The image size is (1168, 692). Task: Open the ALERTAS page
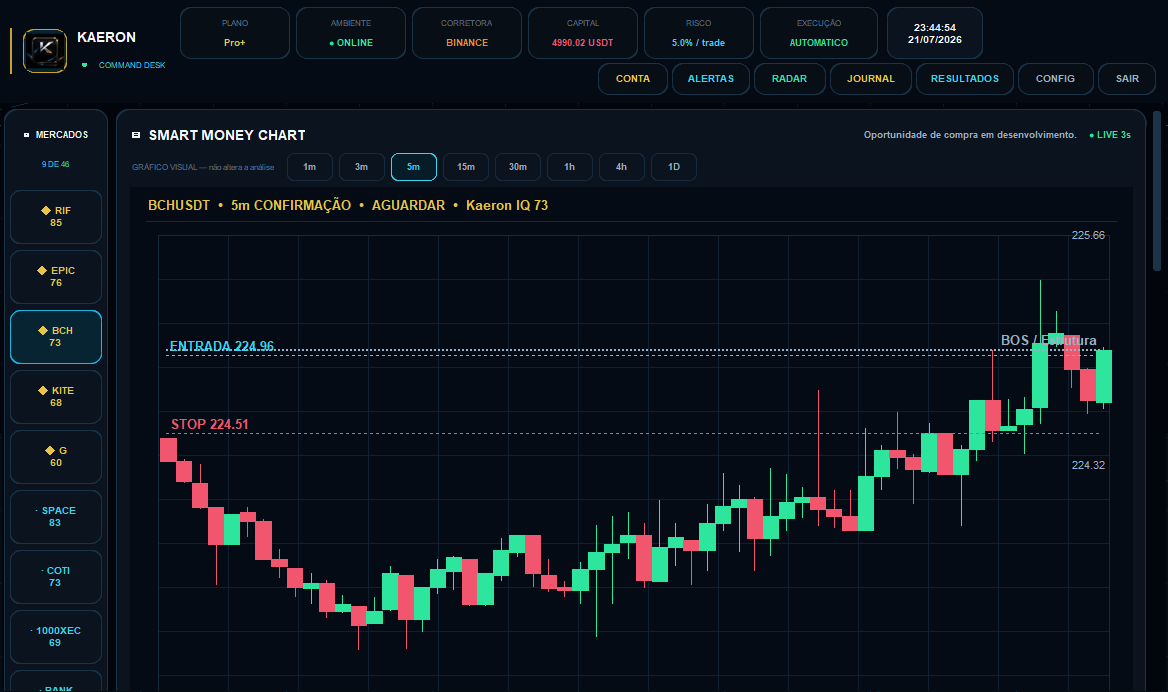coord(711,78)
